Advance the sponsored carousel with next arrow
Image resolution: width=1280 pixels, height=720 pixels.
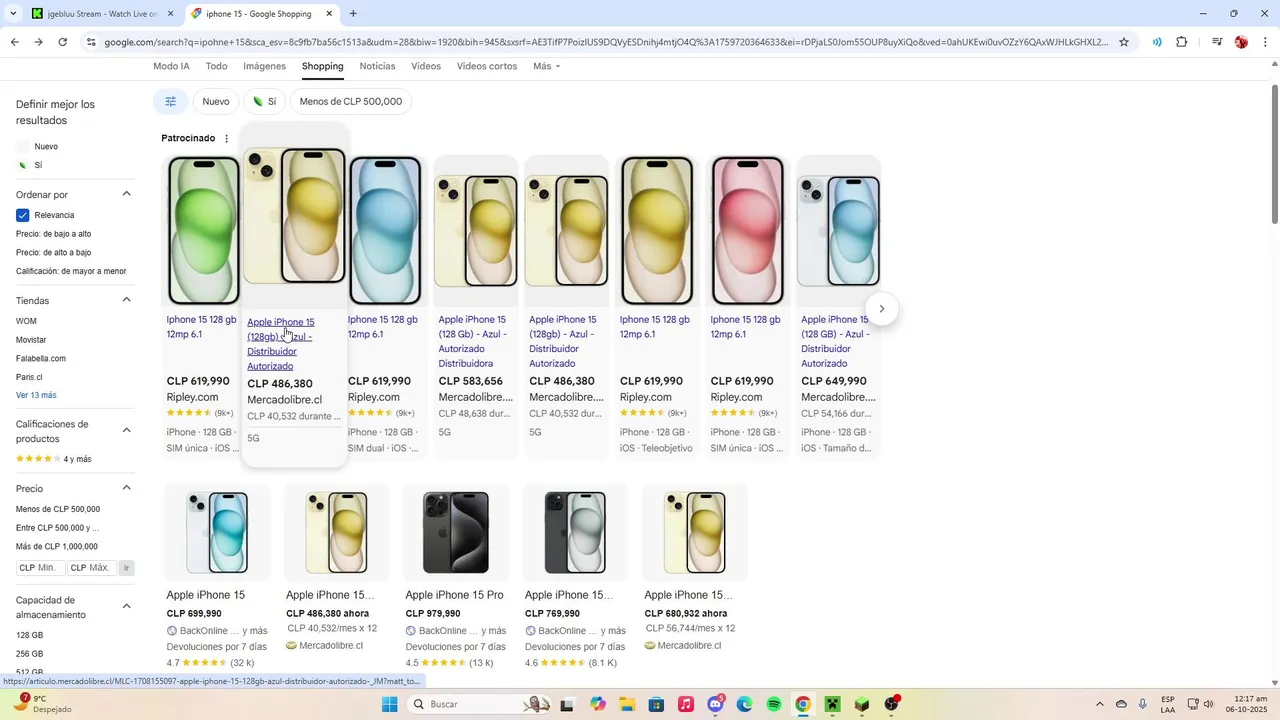click(x=881, y=308)
